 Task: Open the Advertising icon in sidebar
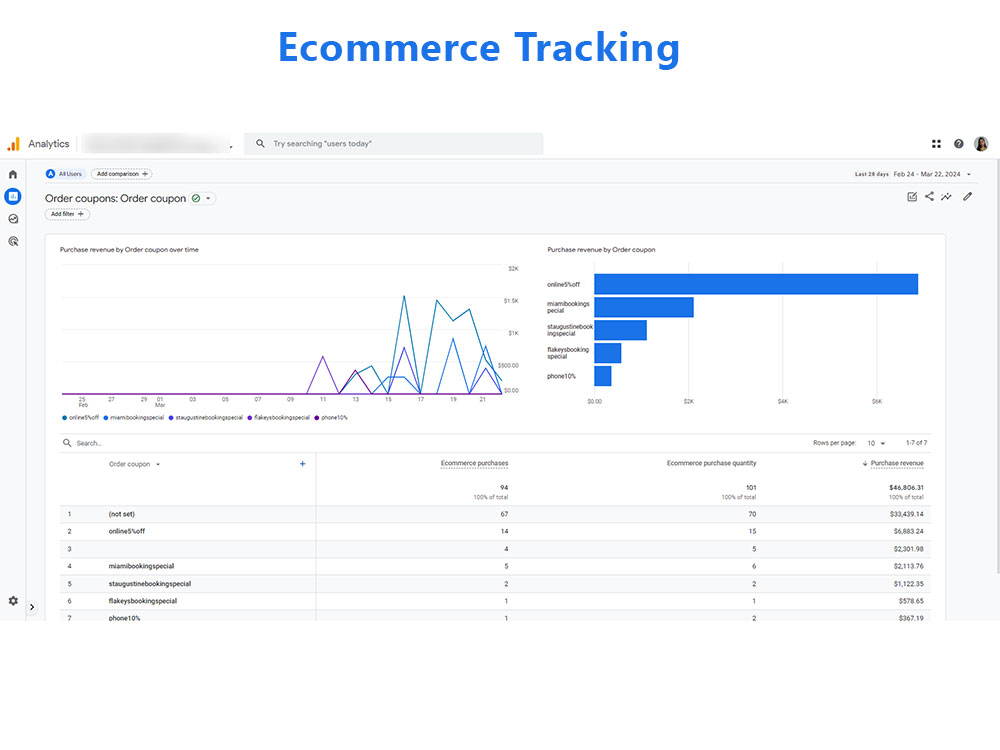(13, 241)
